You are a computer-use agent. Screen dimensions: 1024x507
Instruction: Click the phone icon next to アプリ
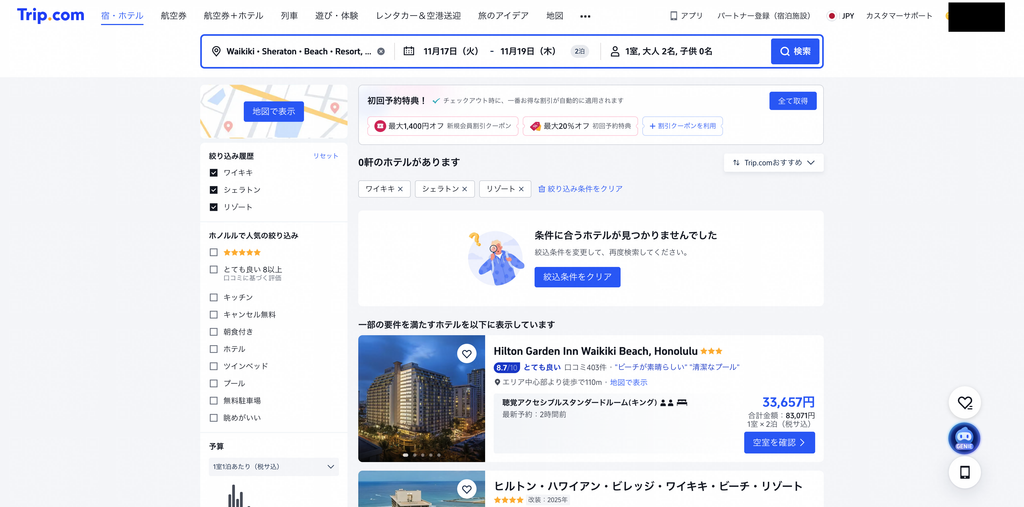coord(673,16)
